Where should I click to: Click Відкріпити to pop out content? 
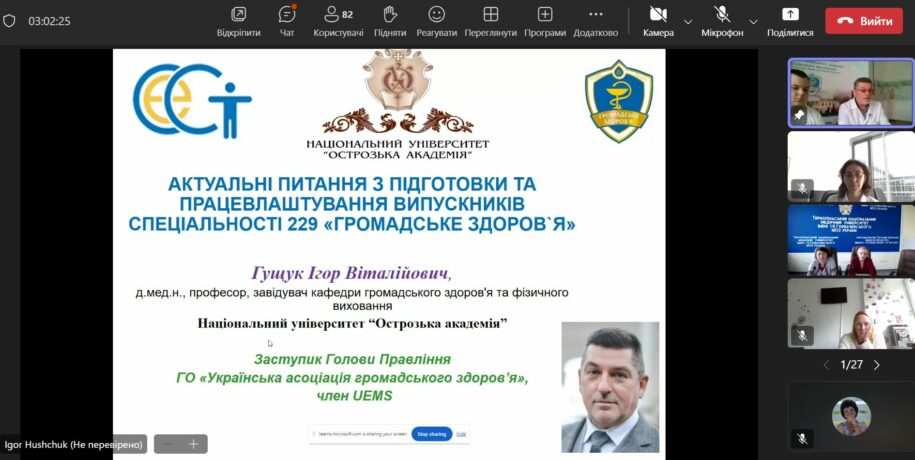coord(238,20)
